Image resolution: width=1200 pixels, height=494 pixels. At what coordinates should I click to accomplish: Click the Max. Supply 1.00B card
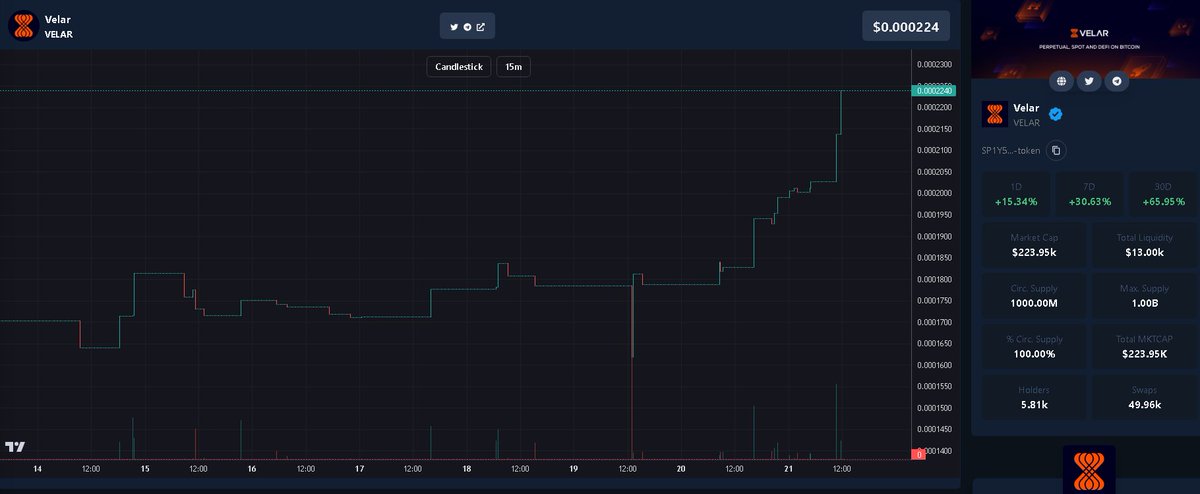(1144, 295)
